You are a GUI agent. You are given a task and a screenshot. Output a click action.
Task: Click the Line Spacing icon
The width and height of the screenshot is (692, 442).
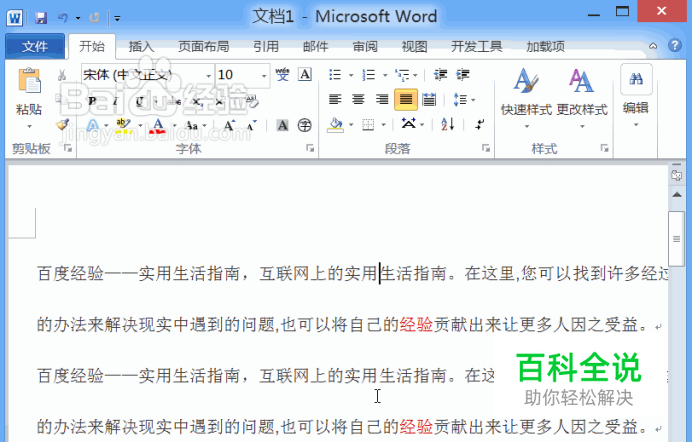pos(460,100)
